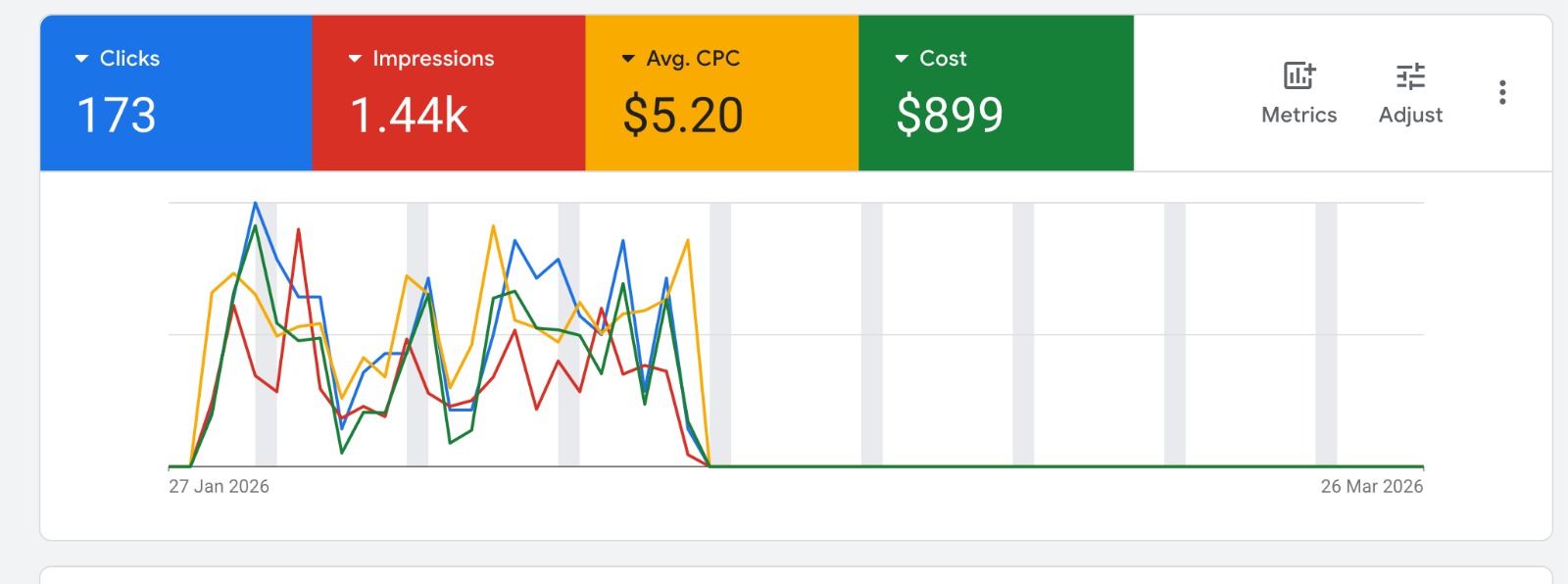Click the green Cost value $899
This screenshot has height=584, width=1568.
click(x=950, y=115)
